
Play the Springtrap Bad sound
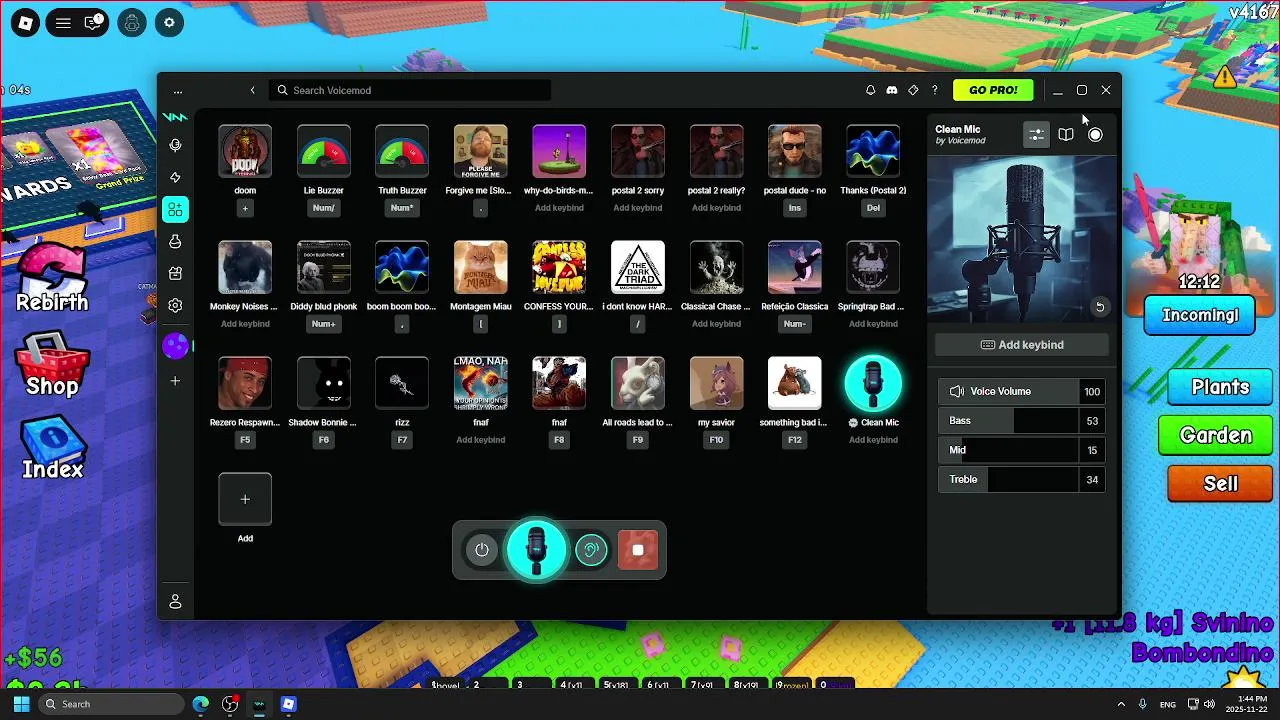(x=873, y=267)
